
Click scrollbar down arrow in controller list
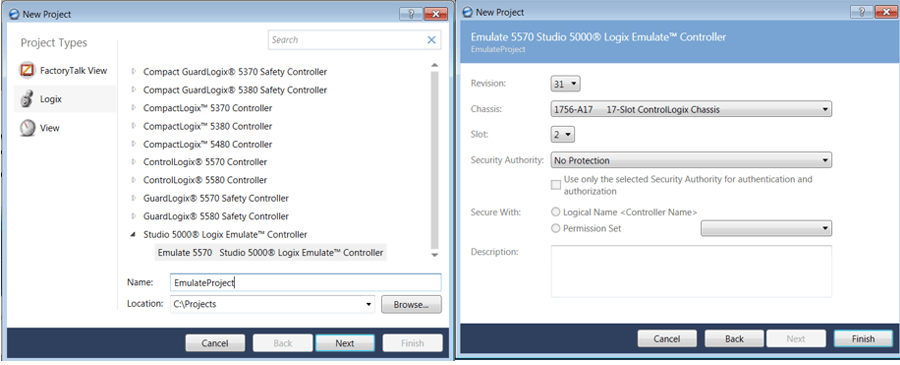point(434,254)
